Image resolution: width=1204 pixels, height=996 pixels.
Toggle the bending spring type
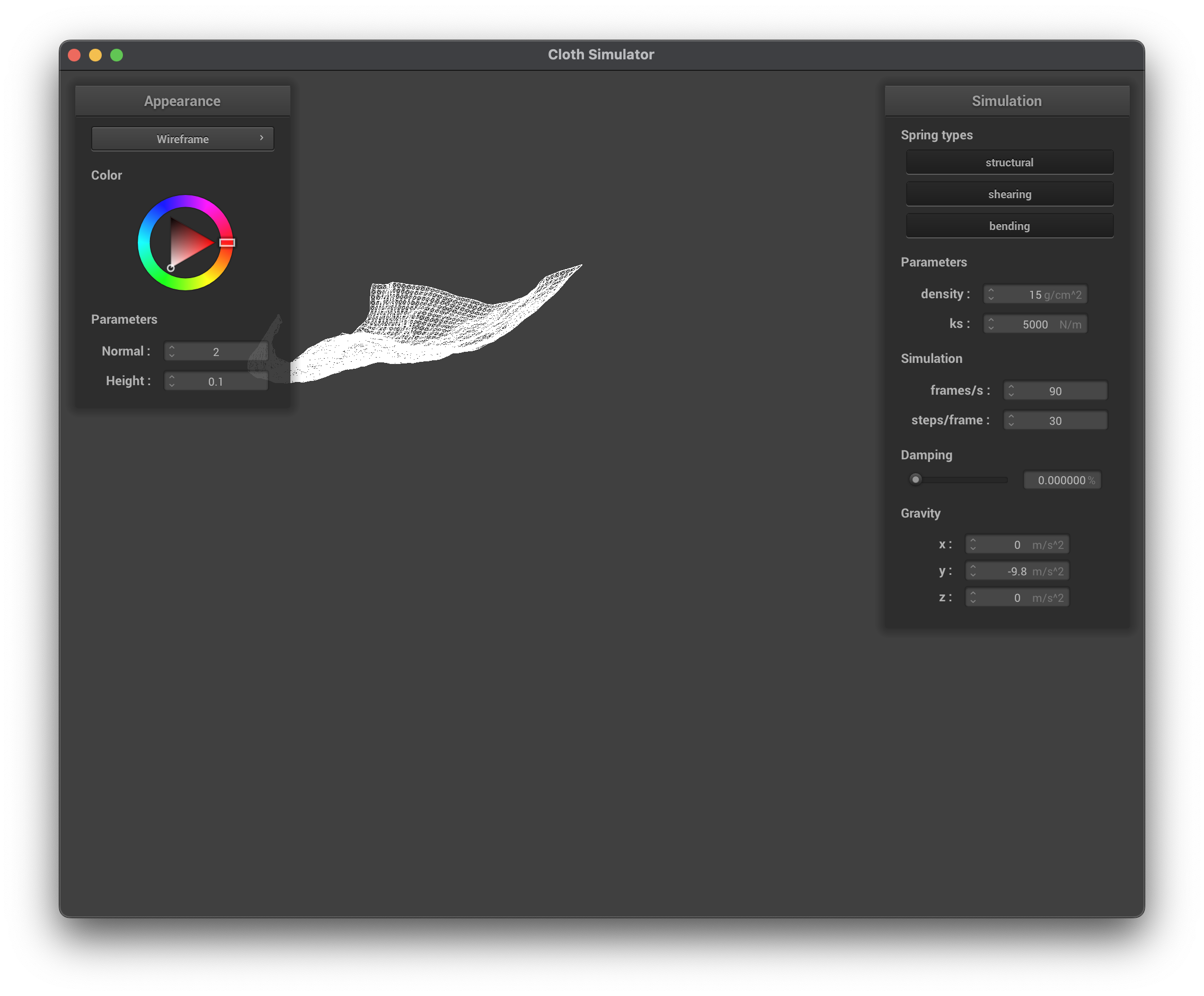tap(1009, 226)
